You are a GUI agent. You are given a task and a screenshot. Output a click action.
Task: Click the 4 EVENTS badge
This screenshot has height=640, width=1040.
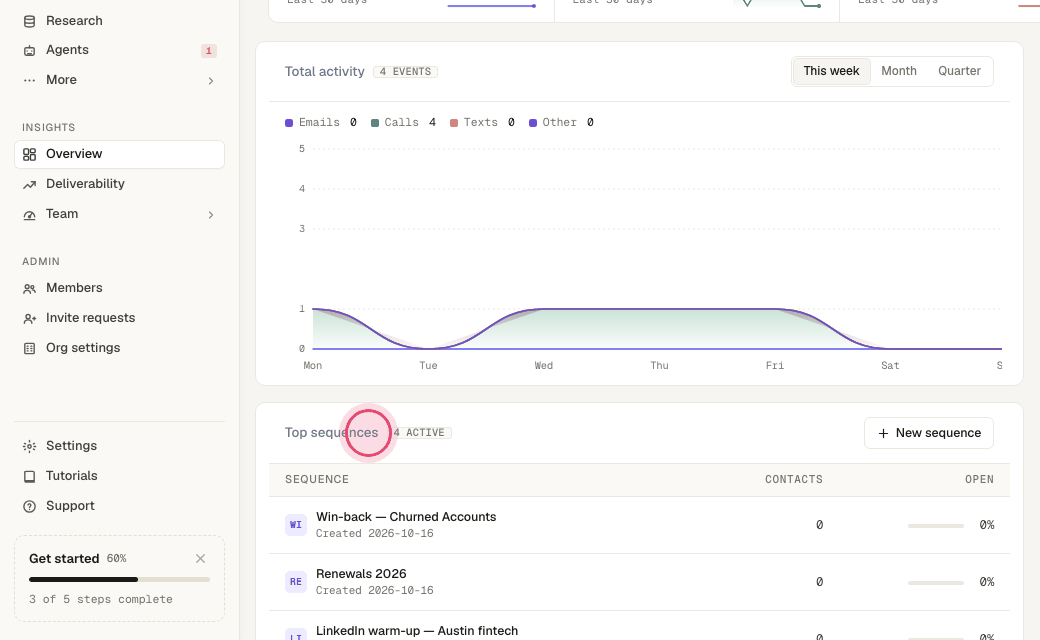(405, 72)
